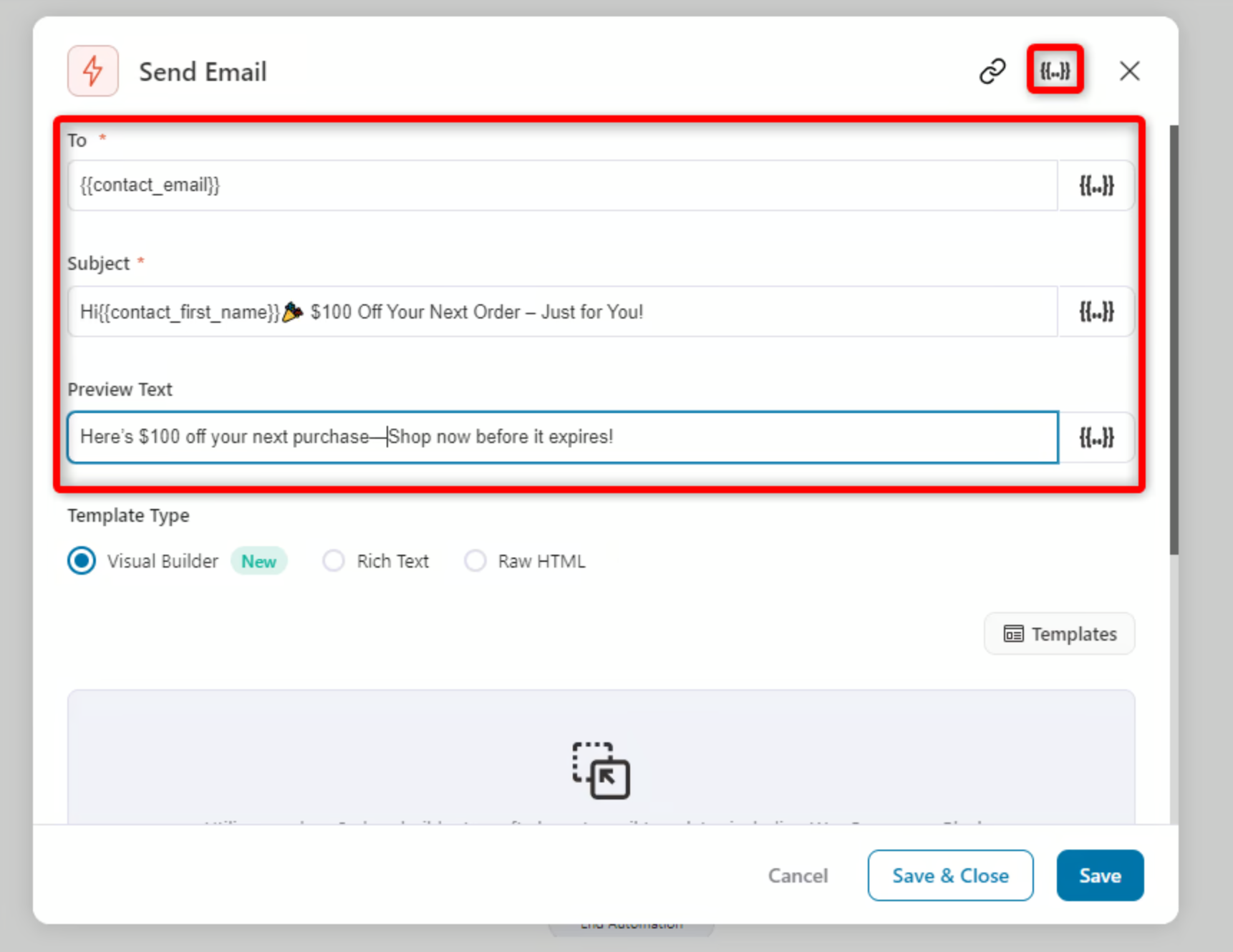This screenshot has height=952, width=1233.
Task: Click the Send Email lightning bolt icon
Action: (x=92, y=70)
